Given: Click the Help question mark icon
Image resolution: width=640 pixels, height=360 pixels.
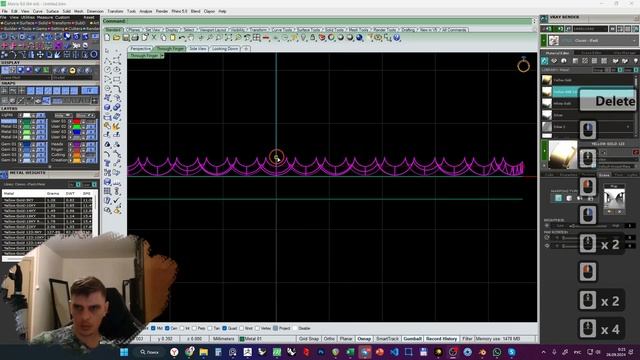Looking at the screenshot, I should [397, 38].
